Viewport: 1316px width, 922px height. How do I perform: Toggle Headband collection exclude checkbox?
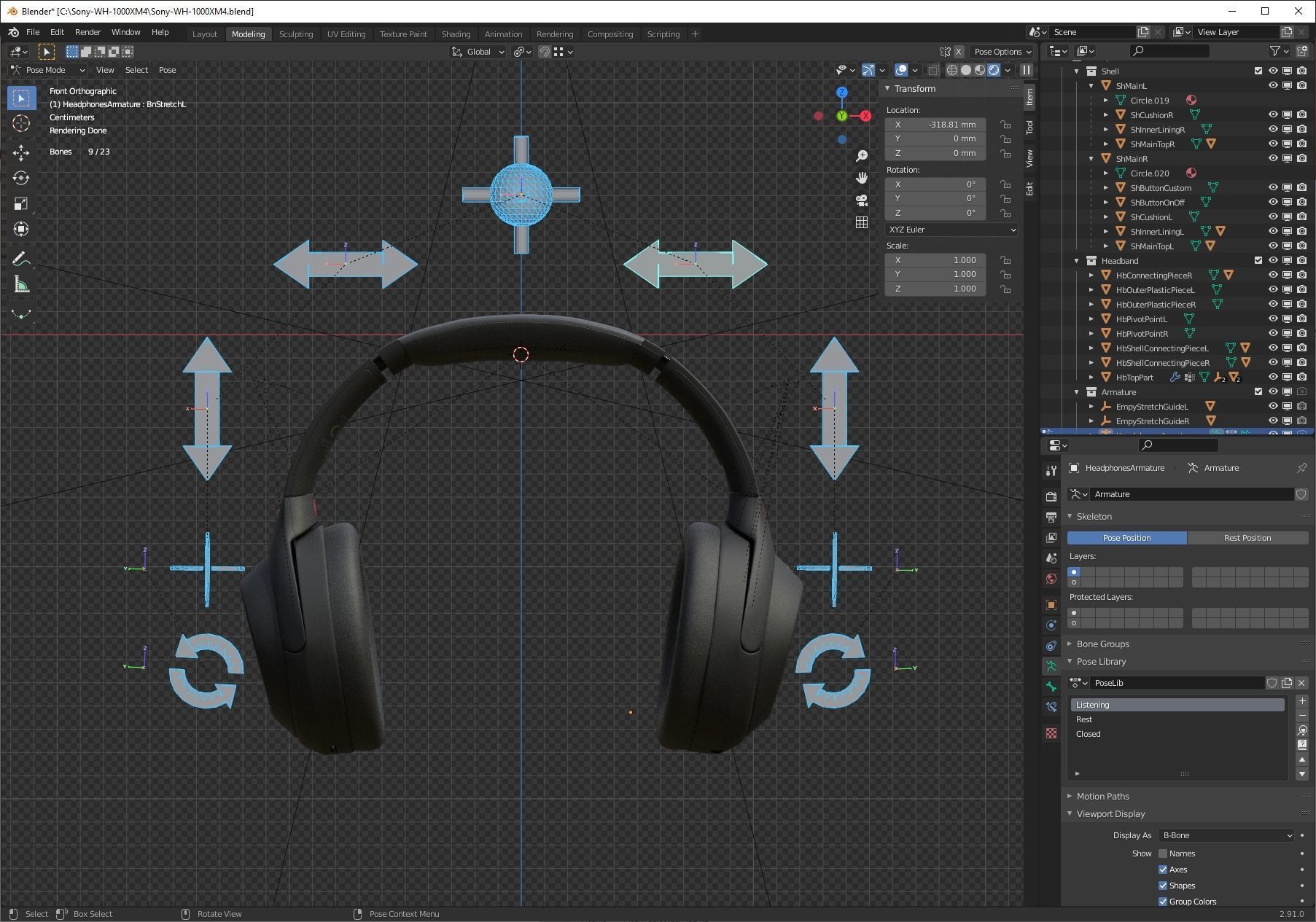click(1258, 260)
